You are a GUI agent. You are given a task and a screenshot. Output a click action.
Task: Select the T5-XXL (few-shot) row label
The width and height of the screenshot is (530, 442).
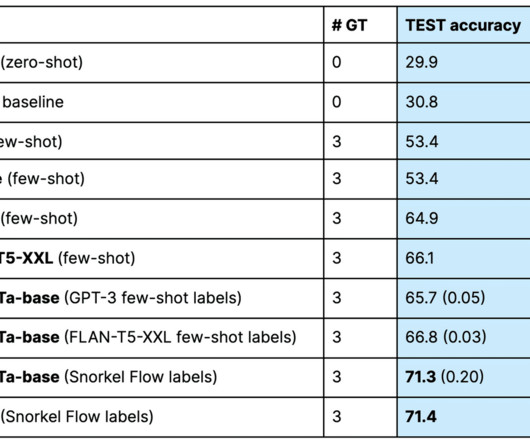pyautogui.click(x=67, y=259)
